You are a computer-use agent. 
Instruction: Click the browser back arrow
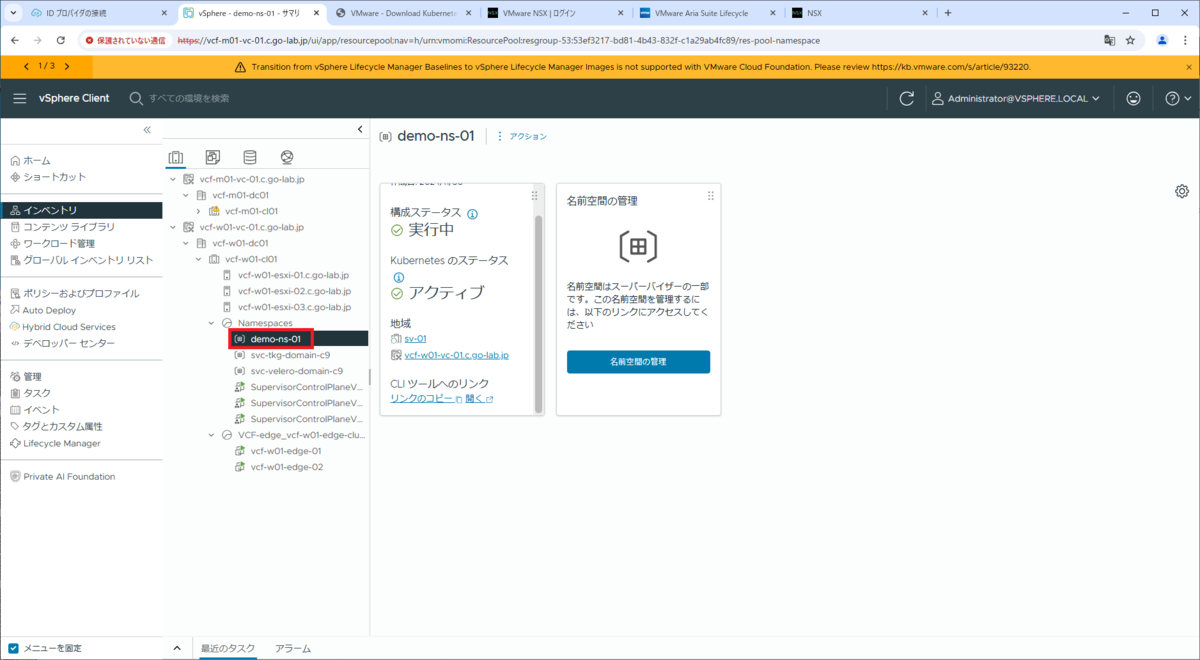click(x=14, y=40)
